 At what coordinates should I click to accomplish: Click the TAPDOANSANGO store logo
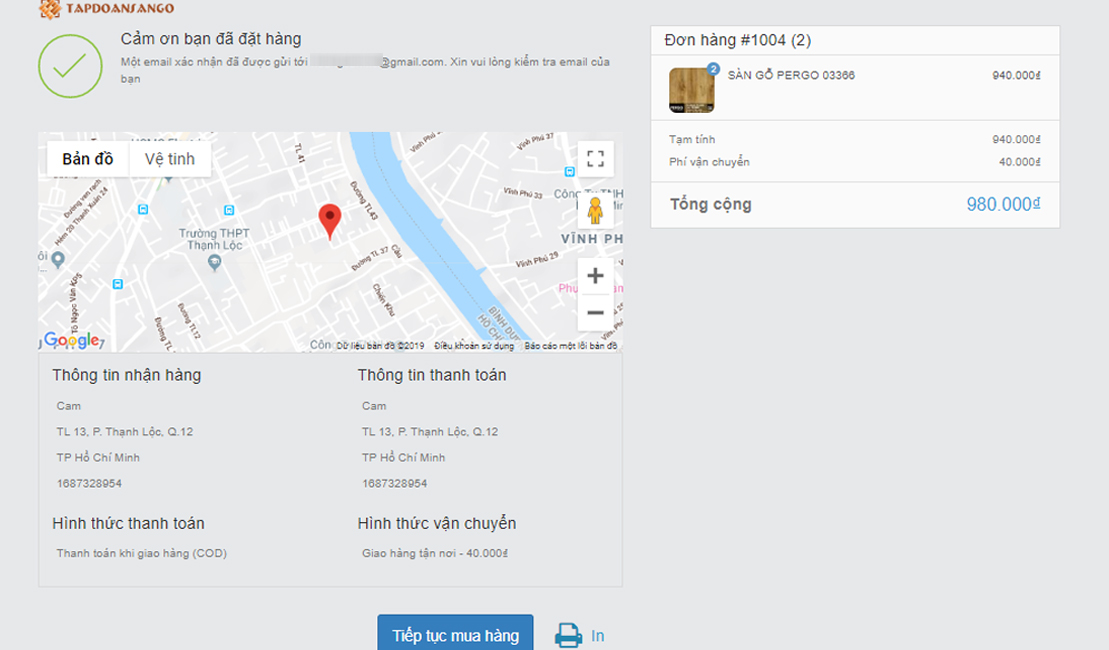105,9
